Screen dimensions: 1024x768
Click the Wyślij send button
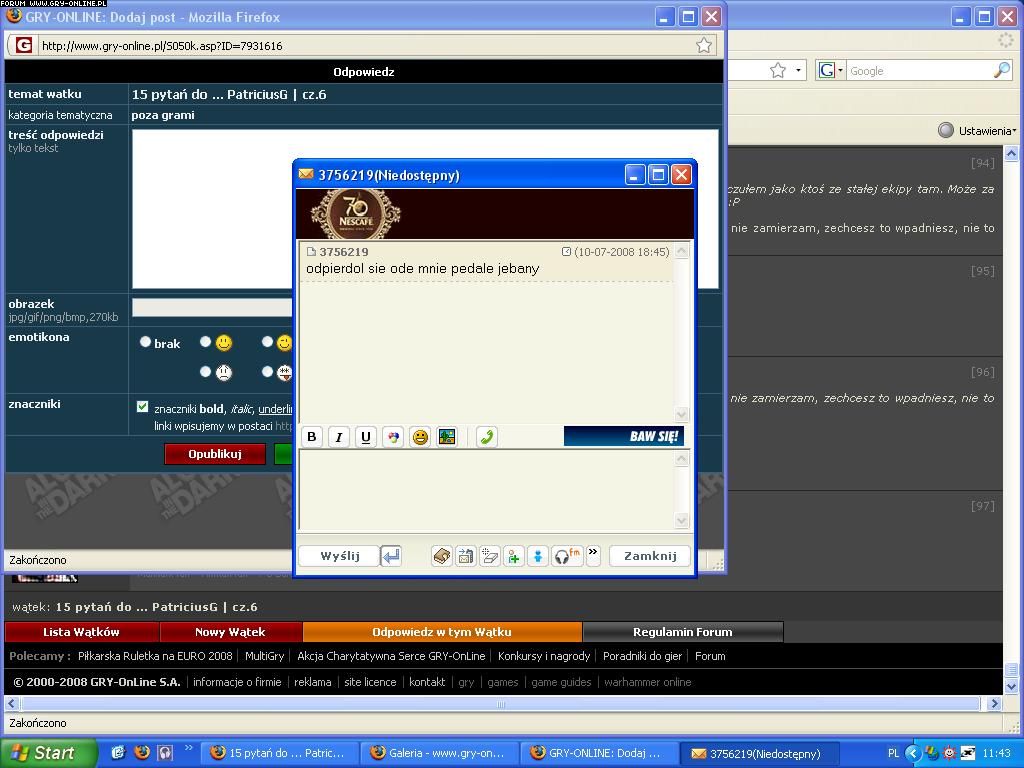(x=340, y=556)
